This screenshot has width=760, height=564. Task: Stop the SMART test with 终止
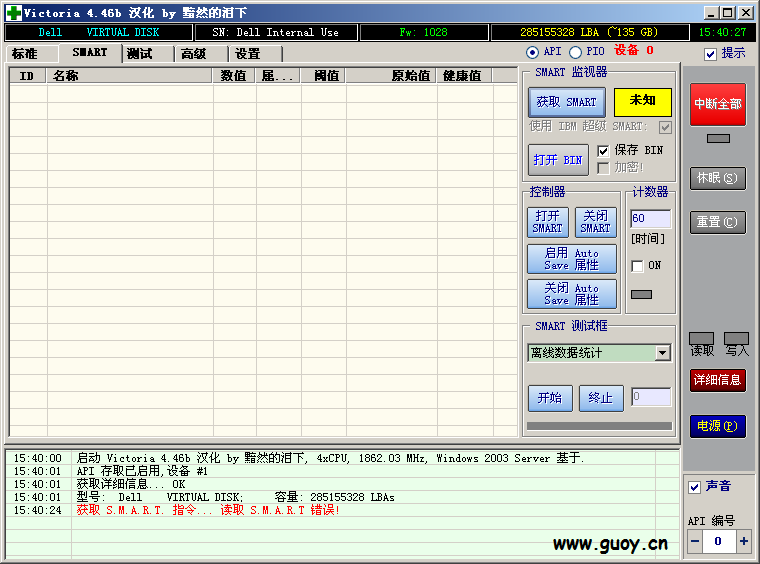click(601, 398)
